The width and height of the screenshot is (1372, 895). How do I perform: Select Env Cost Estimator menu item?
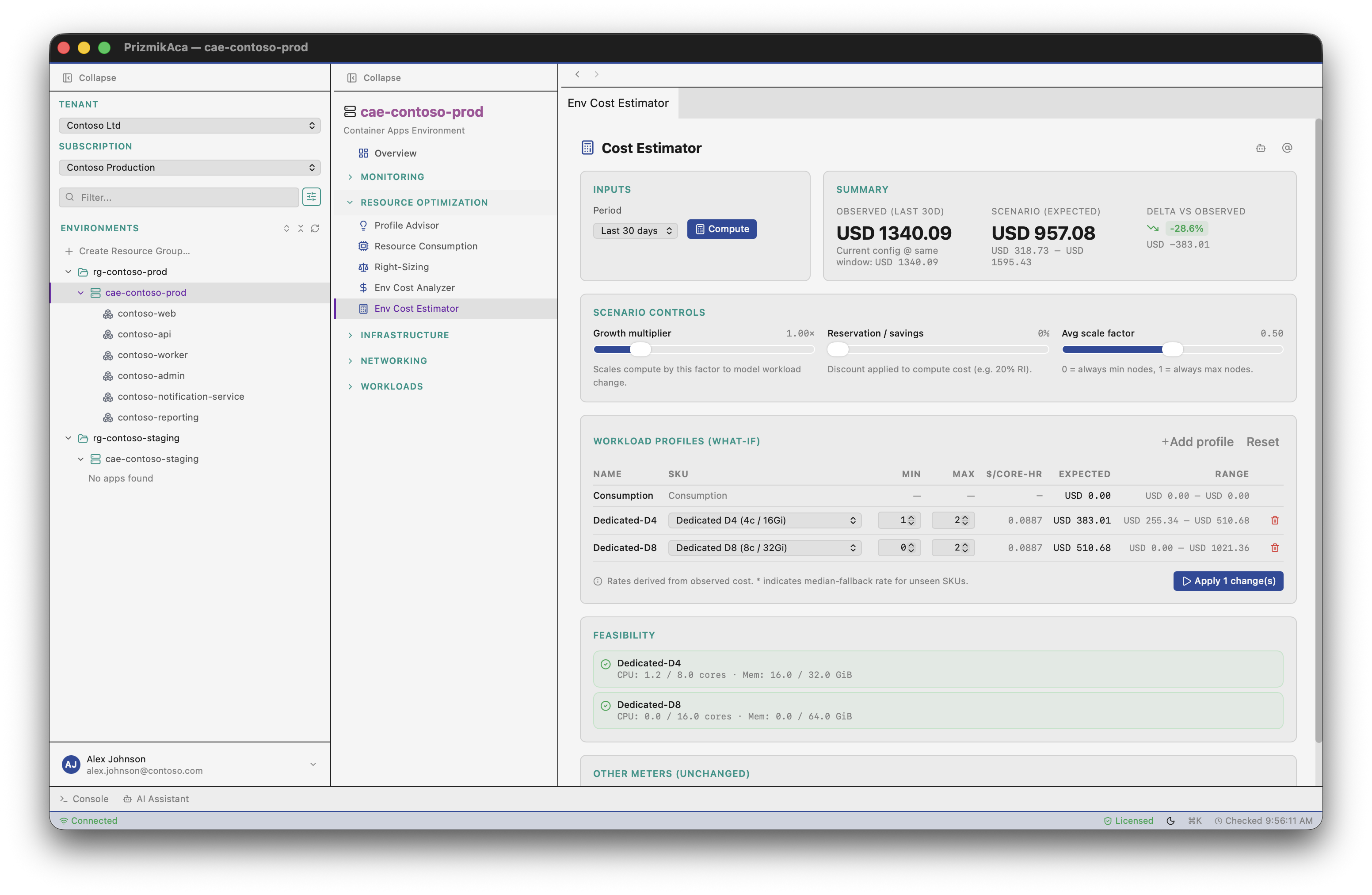click(446, 309)
